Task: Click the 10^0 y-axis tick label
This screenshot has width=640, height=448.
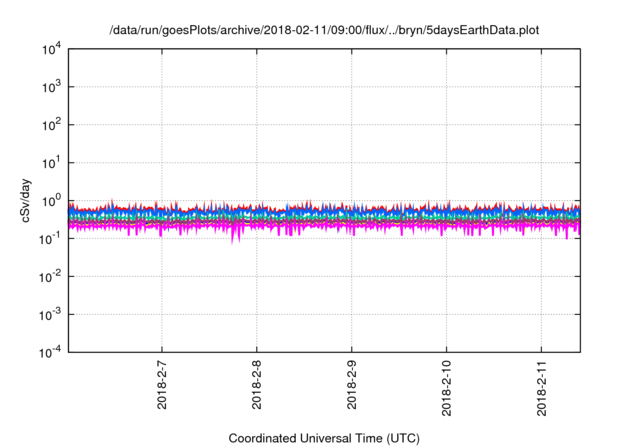Action: pyautogui.click(x=51, y=201)
